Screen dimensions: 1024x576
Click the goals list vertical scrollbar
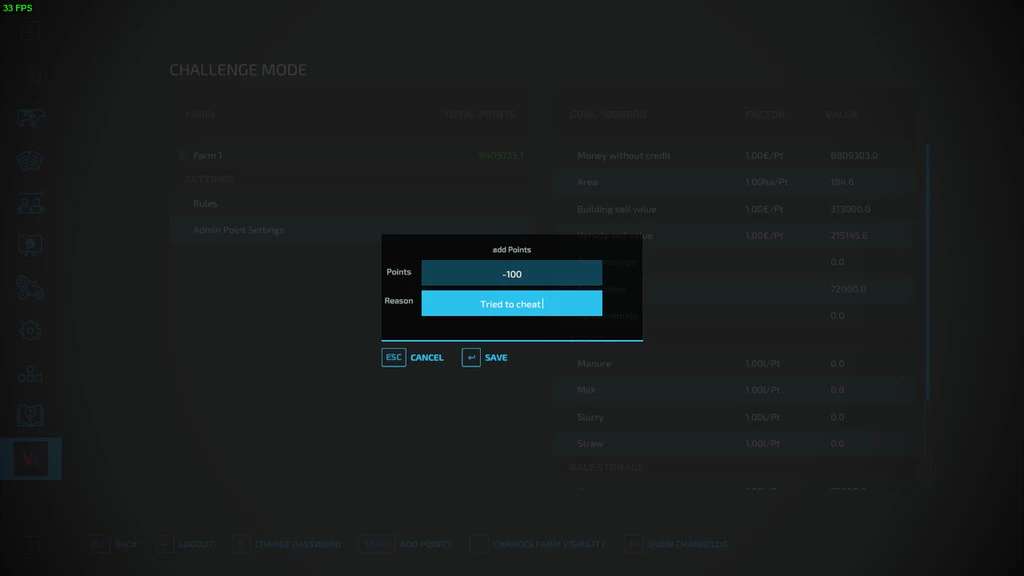click(x=927, y=270)
